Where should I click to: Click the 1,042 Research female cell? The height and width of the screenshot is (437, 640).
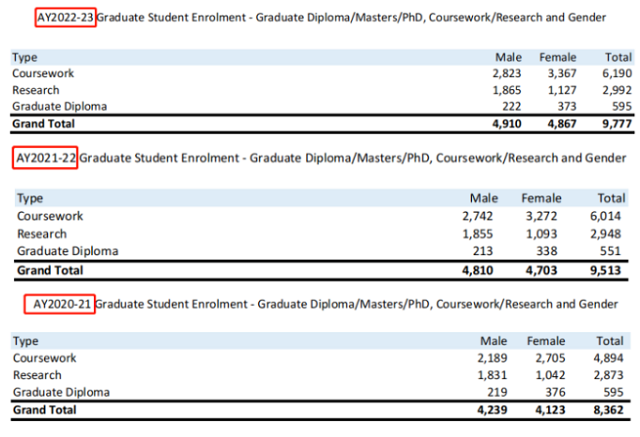pyautogui.click(x=550, y=375)
